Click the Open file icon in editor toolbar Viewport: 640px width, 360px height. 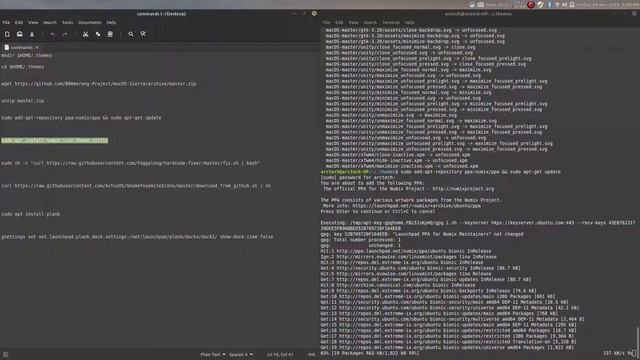point(20,34)
